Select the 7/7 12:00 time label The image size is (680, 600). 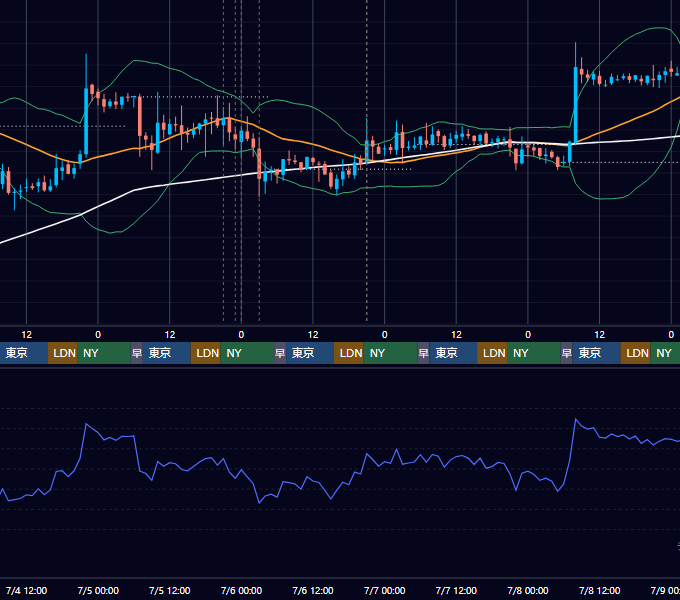[456, 590]
